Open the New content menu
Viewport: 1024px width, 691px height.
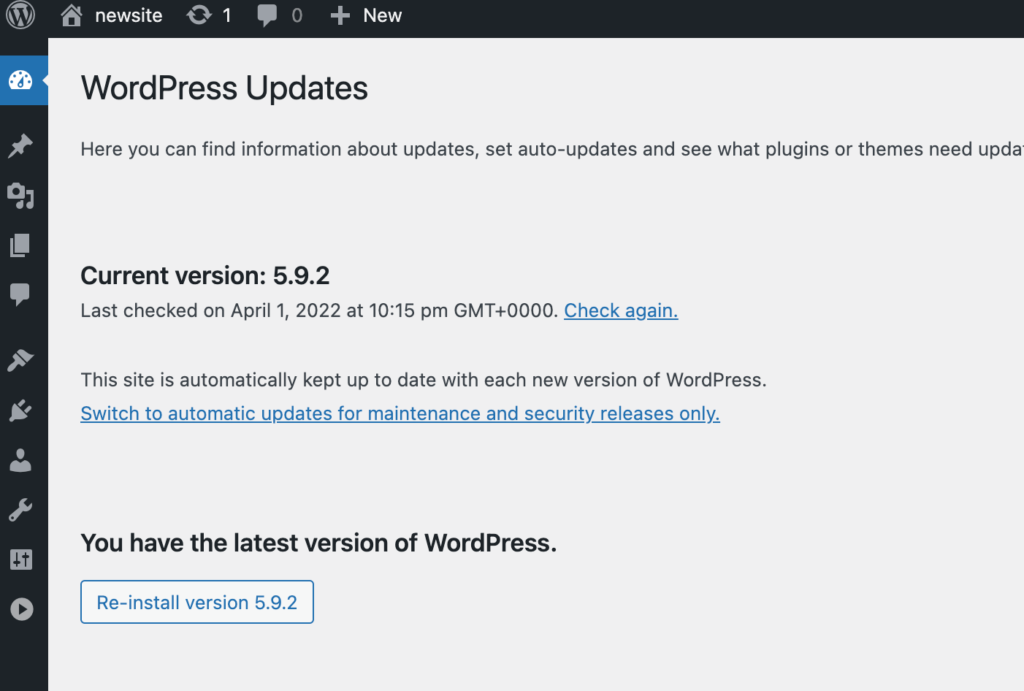click(x=366, y=15)
